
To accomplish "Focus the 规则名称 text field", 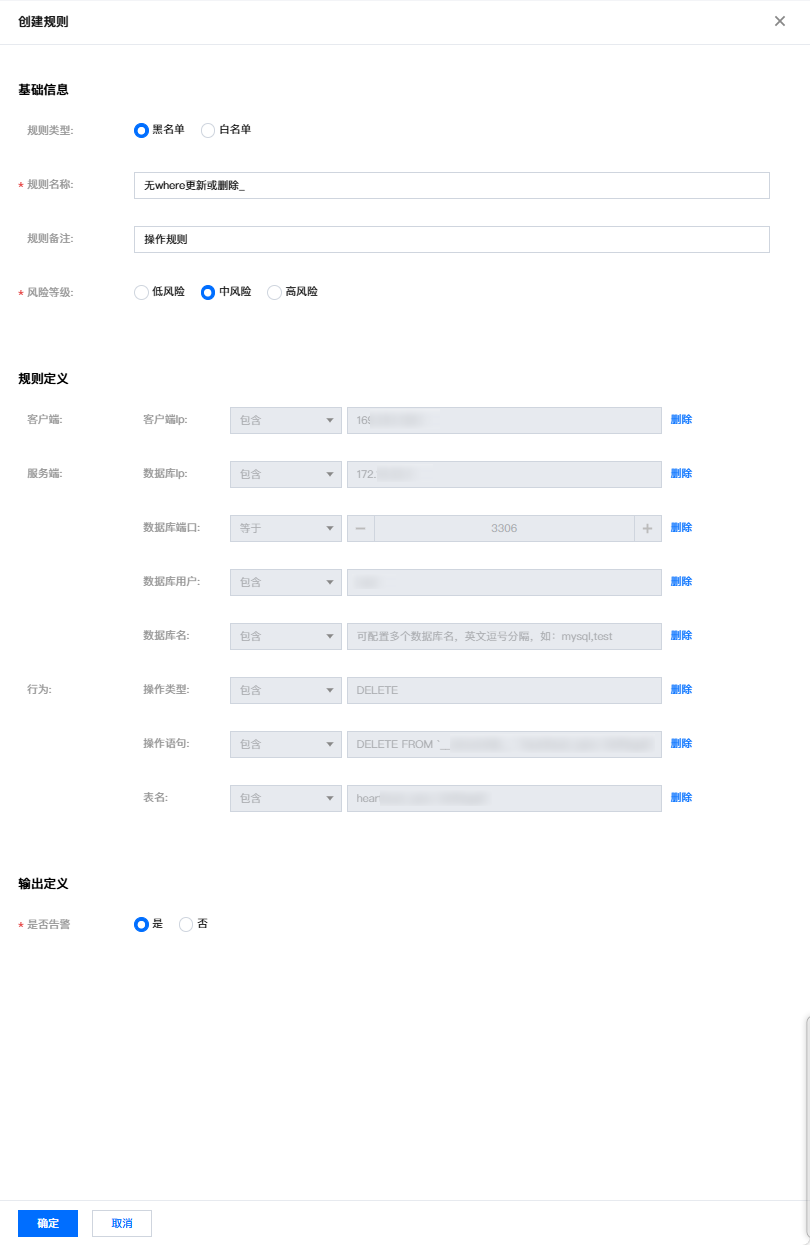I will [451, 186].
